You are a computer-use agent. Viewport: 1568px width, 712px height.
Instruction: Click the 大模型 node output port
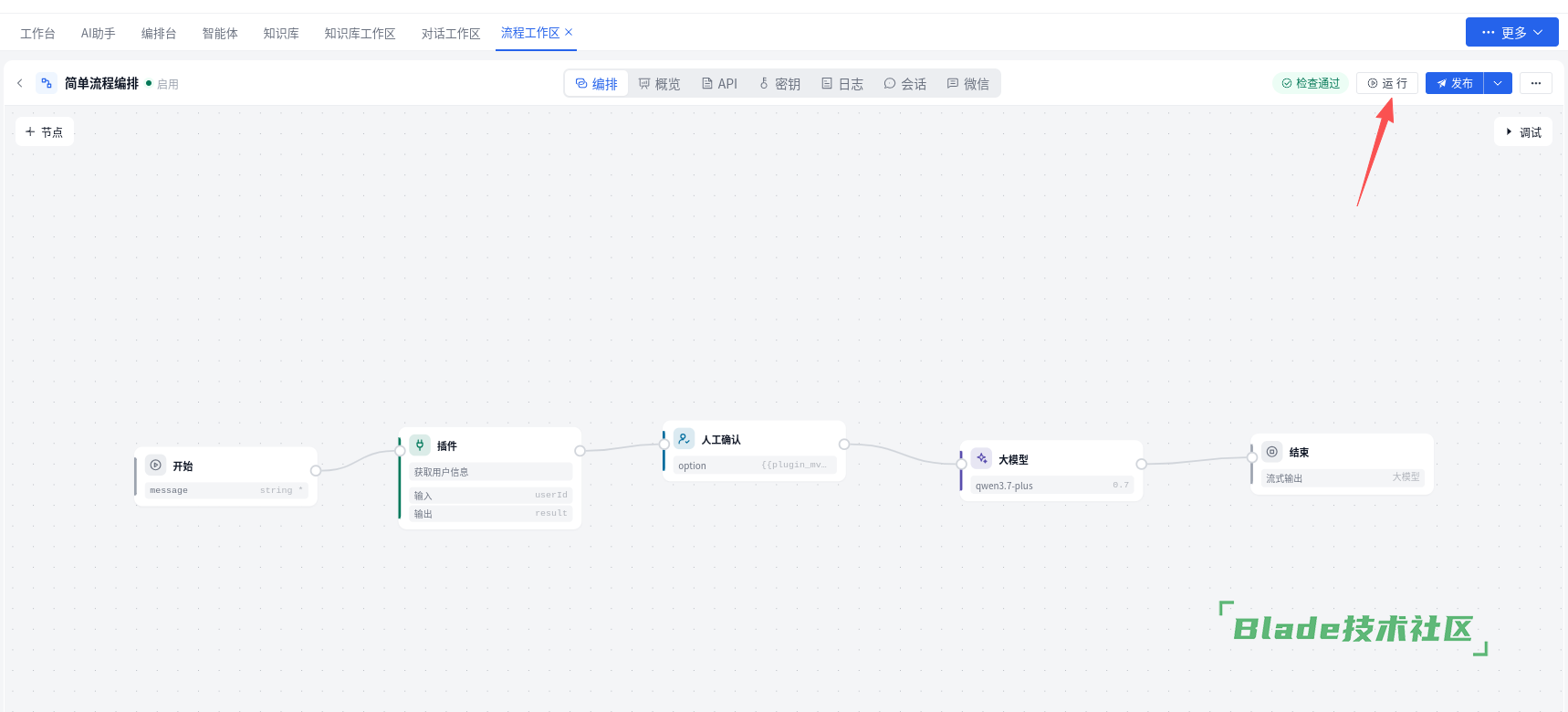(1141, 465)
